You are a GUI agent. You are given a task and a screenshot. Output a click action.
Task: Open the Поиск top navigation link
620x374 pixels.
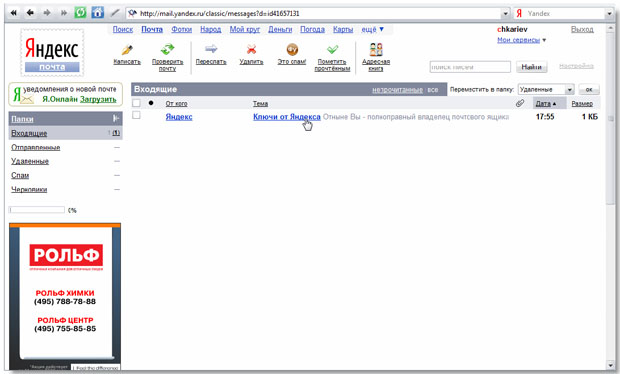pos(123,29)
